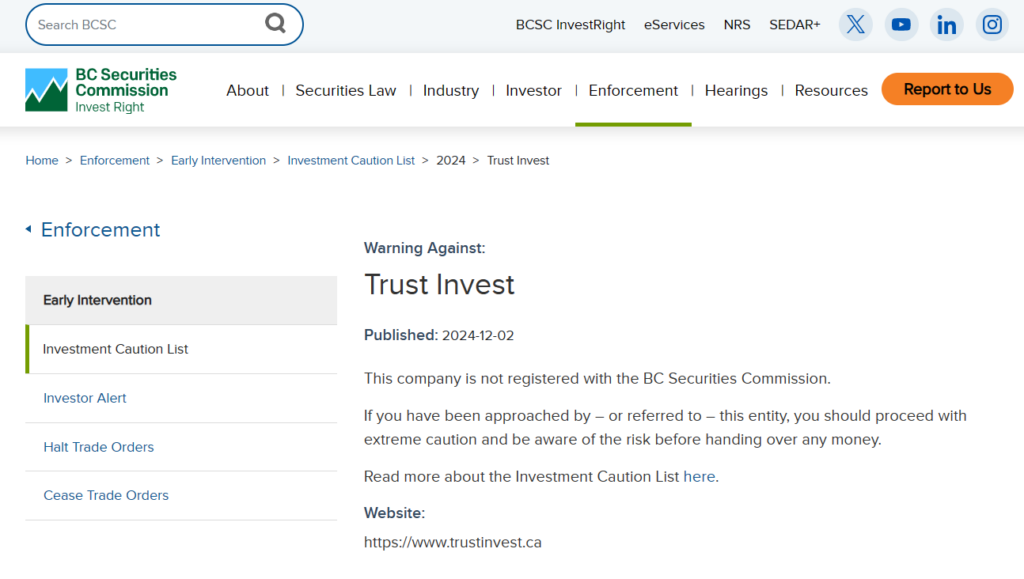Follow the 'here' link about Caution List
Image resolution: width=1024 pixels, height=579 pixels.
click(699, 477)
